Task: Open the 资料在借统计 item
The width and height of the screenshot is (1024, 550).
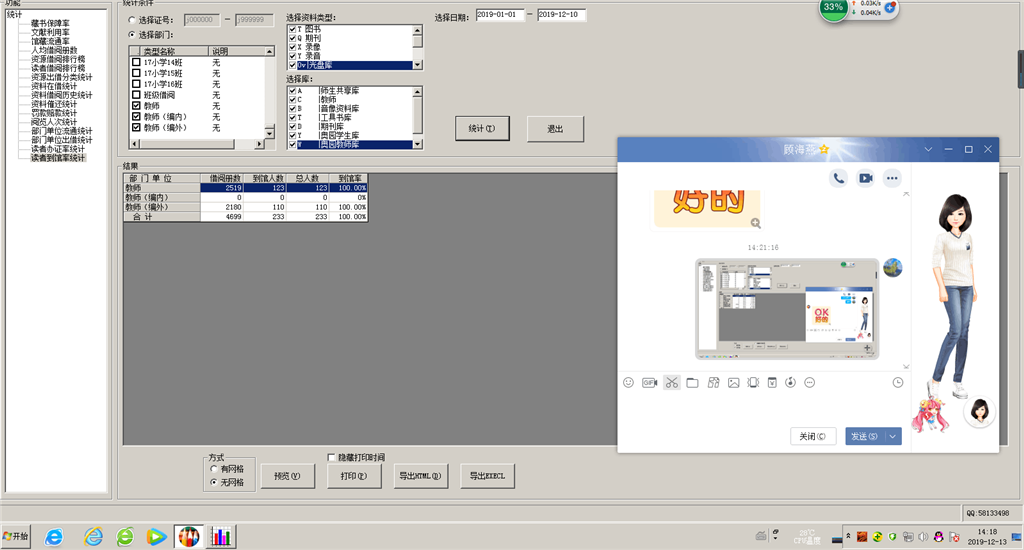Action: tap(54, 86)
